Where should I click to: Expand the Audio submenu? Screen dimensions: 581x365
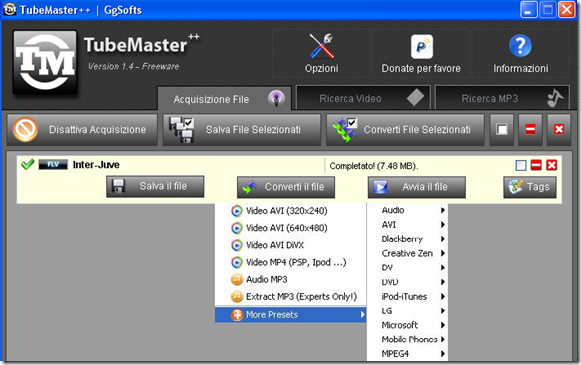[x=407, y=210]
